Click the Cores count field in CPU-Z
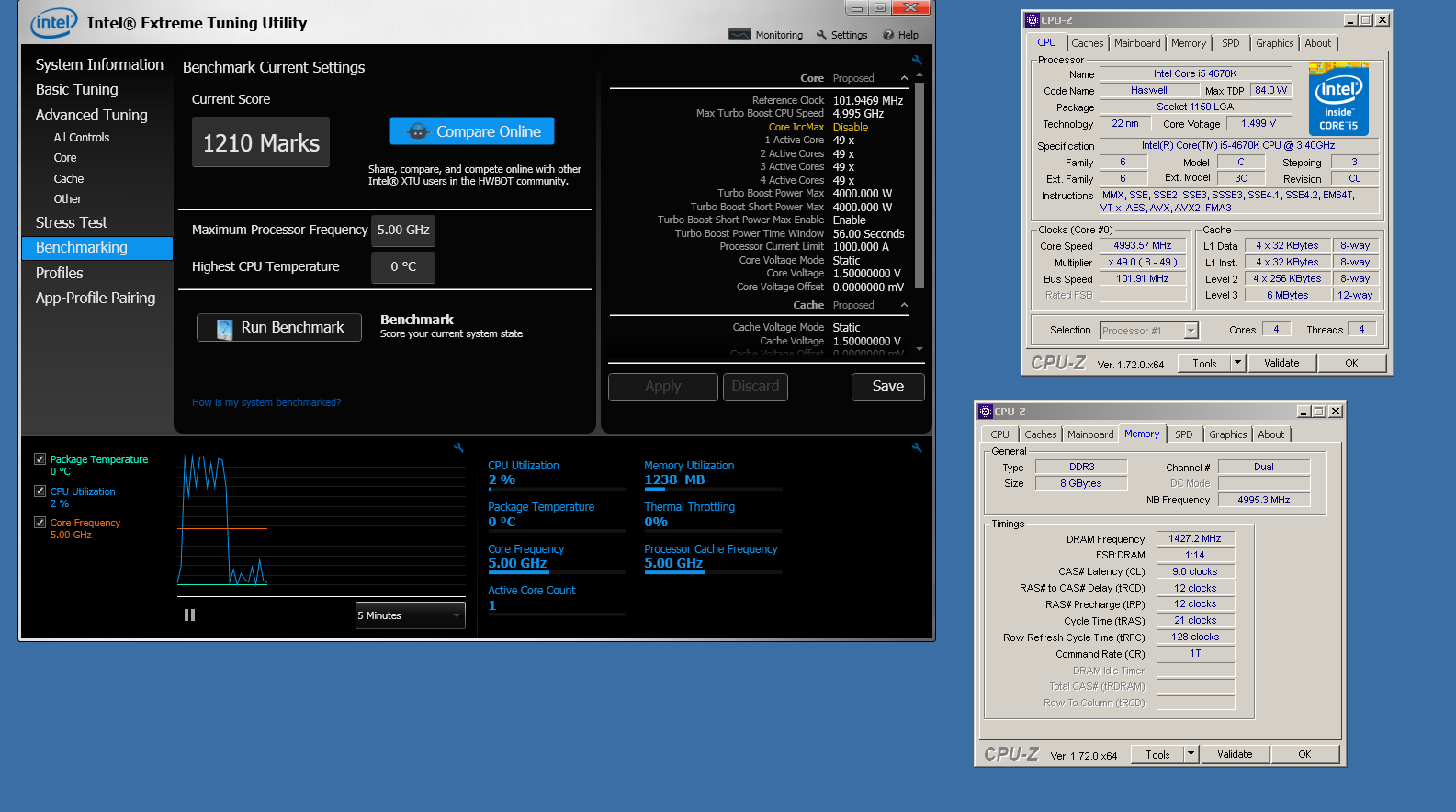This screenshot has width=1456, height=812. coord(1275,329)
